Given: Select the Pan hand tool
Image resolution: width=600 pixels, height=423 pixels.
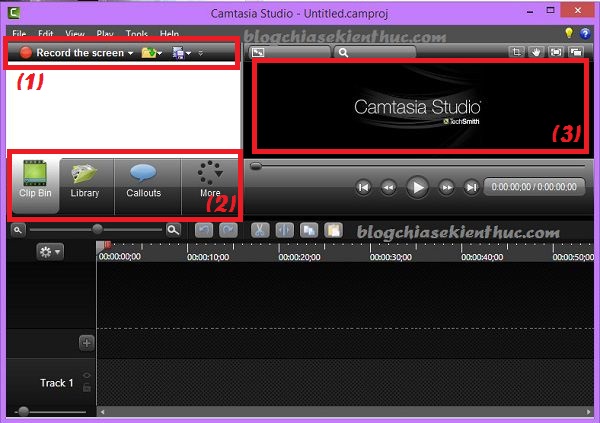Looking at the screenshot, I should [536, 52].
